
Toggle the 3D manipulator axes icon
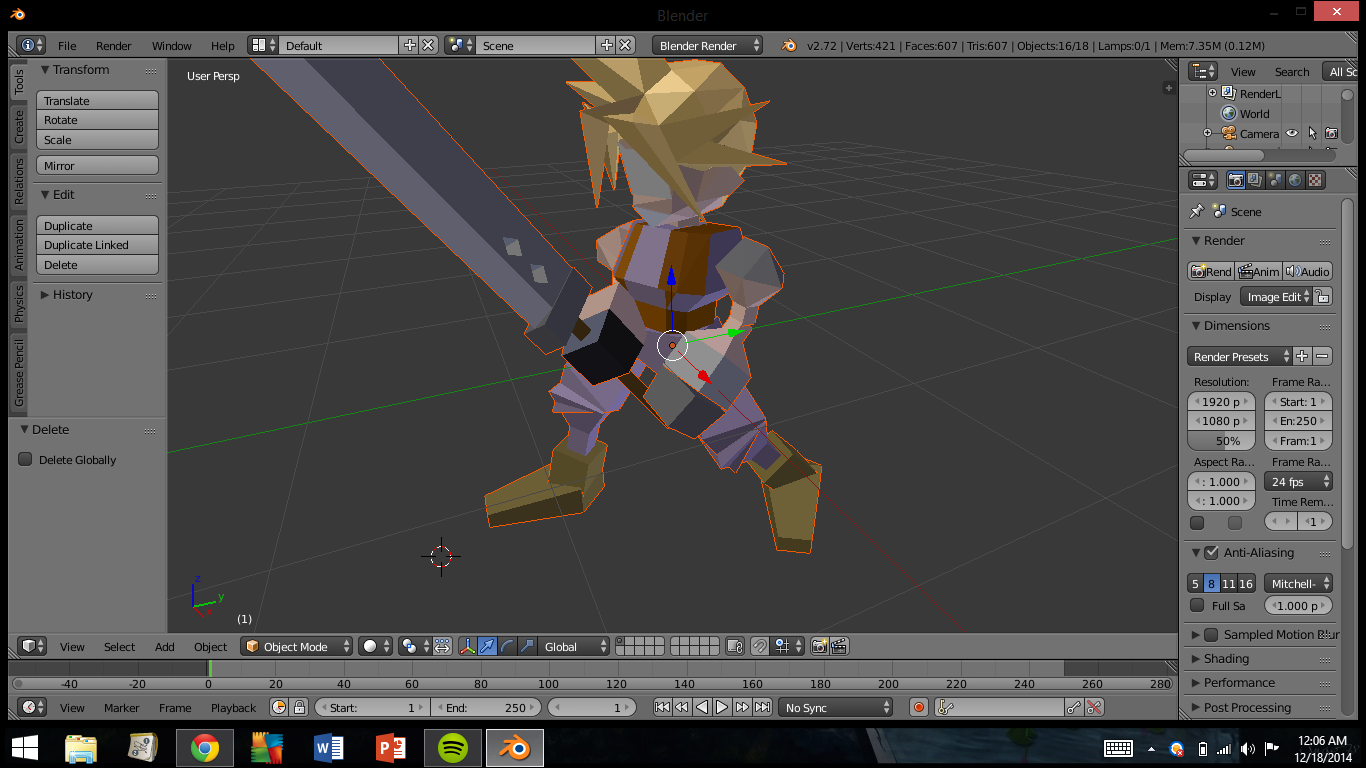(468, 647)
